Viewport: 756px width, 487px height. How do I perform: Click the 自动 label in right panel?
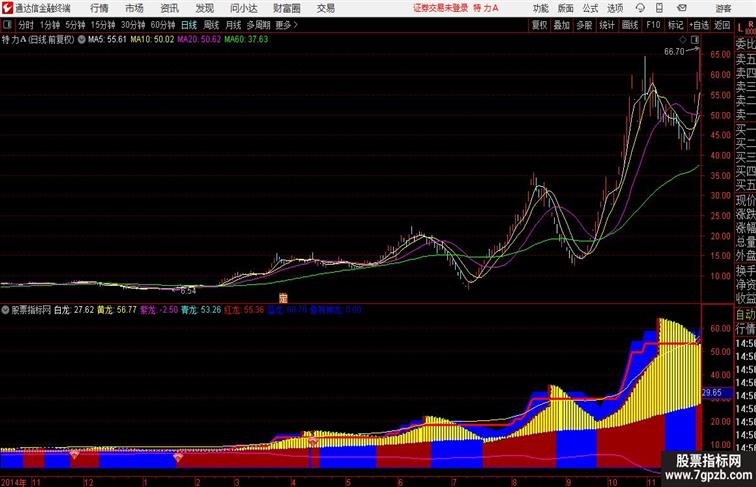[745, 315]
